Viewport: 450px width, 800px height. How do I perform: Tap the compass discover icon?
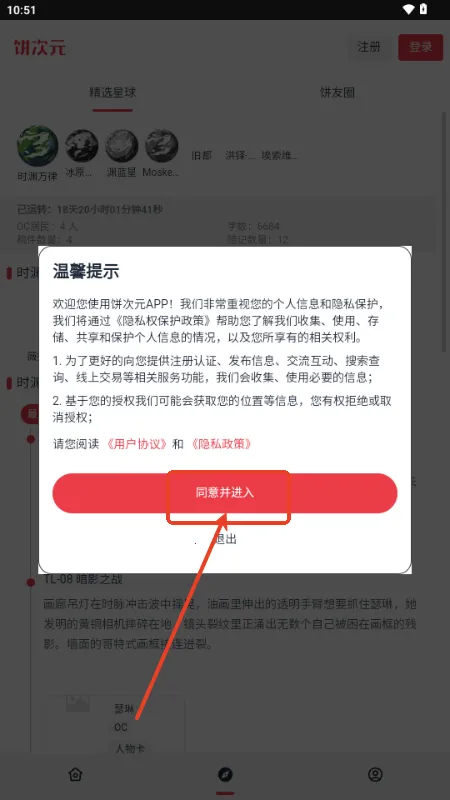point(225,774)
